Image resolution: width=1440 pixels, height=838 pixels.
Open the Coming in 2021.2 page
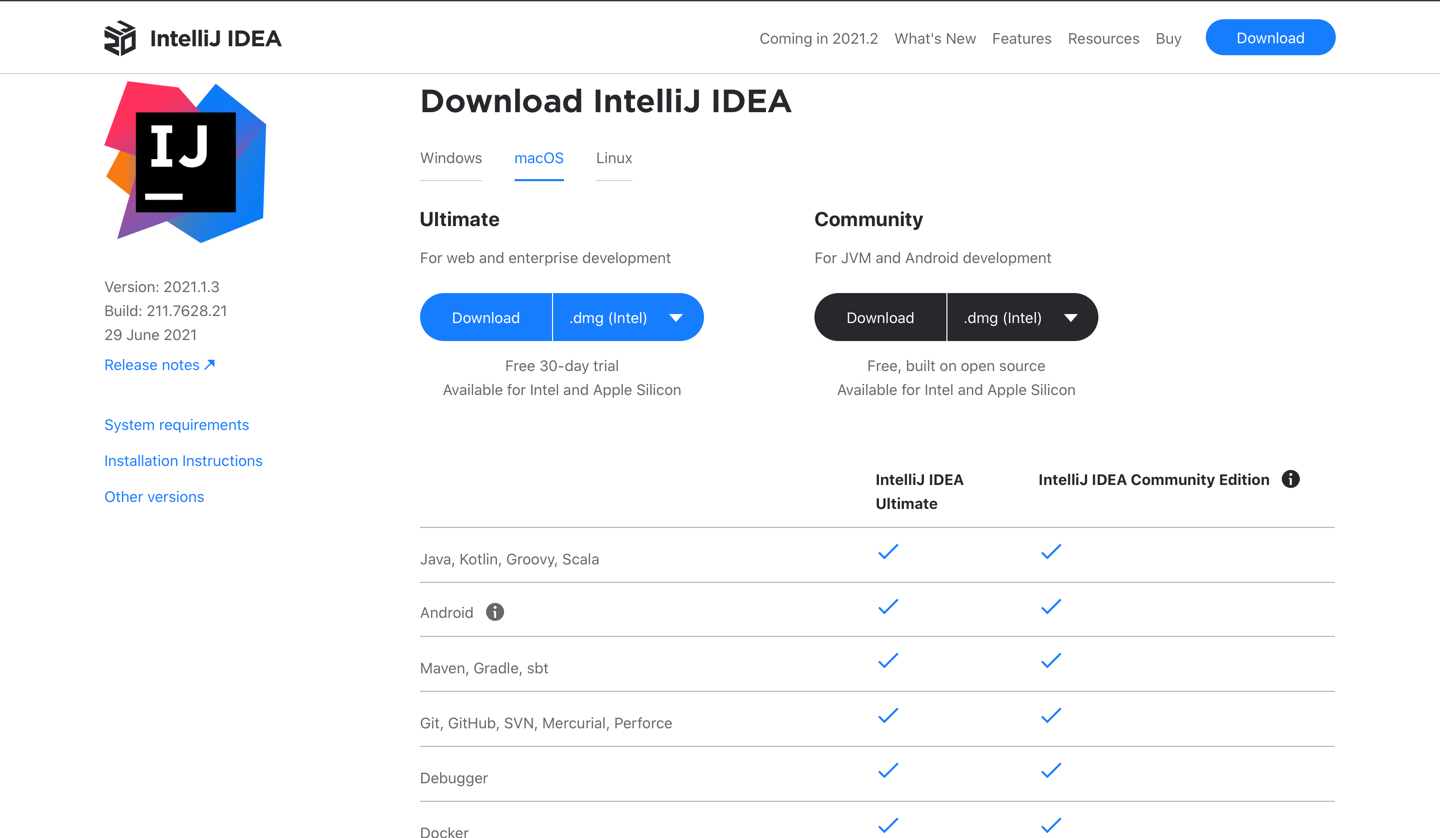(818, 38)
